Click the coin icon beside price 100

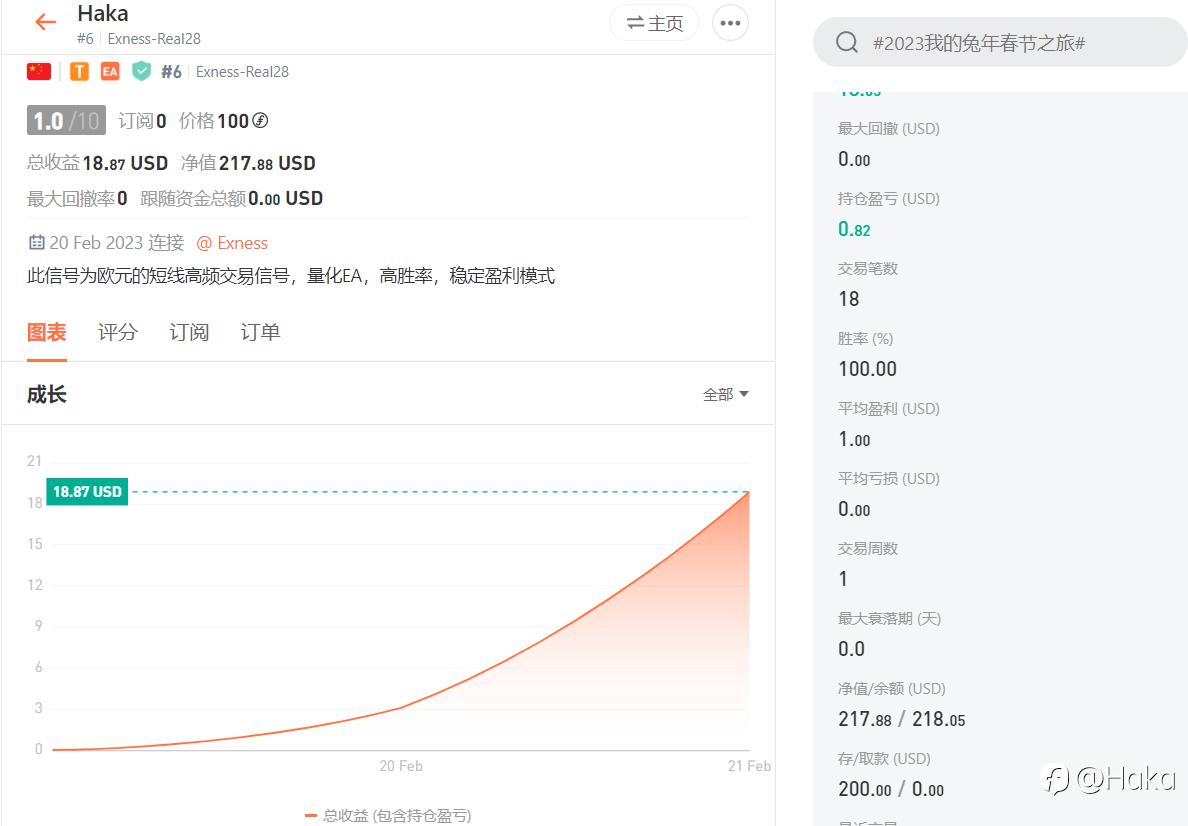click(x=260, y=120)
